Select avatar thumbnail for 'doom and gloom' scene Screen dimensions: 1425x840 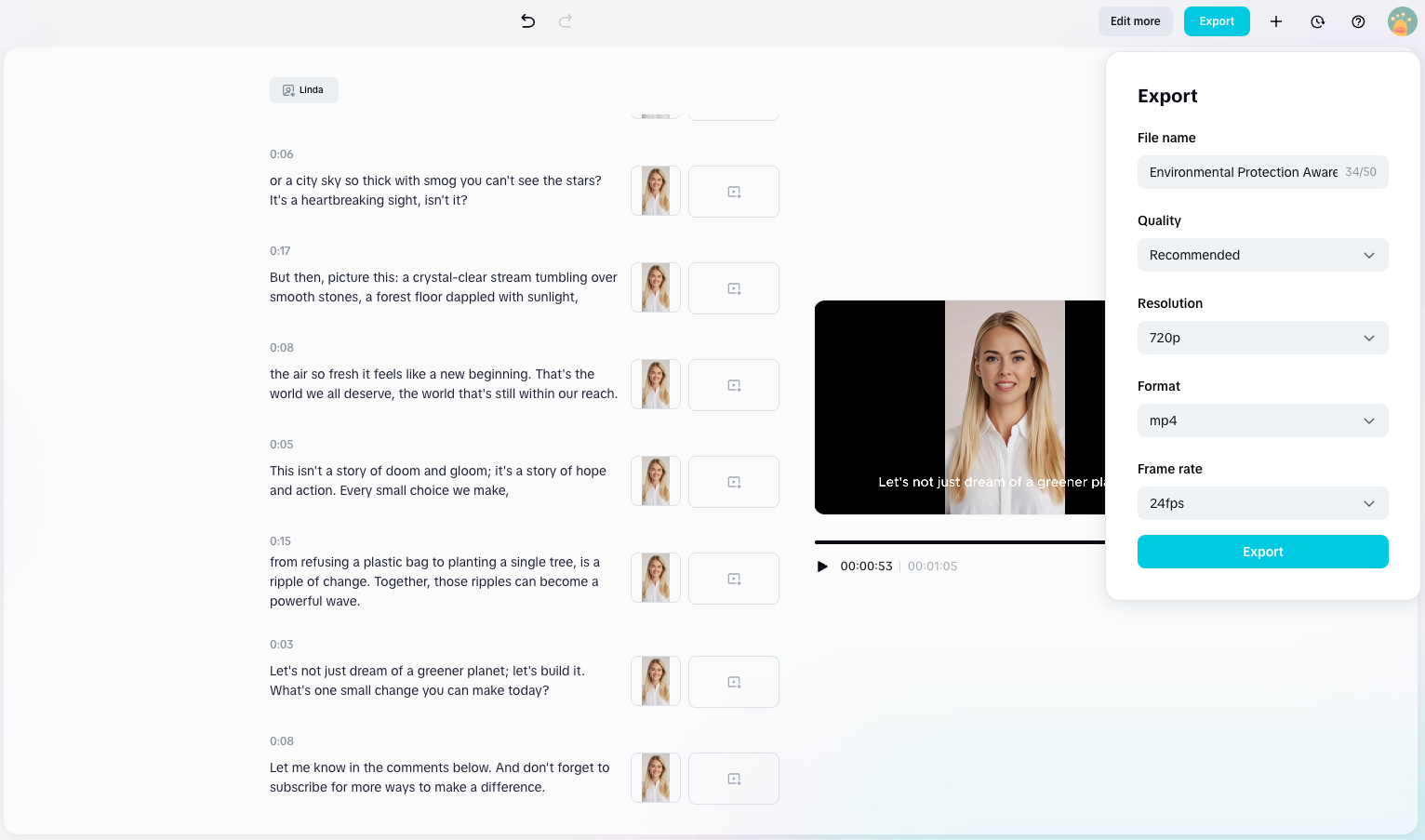(x=656, y=482)
